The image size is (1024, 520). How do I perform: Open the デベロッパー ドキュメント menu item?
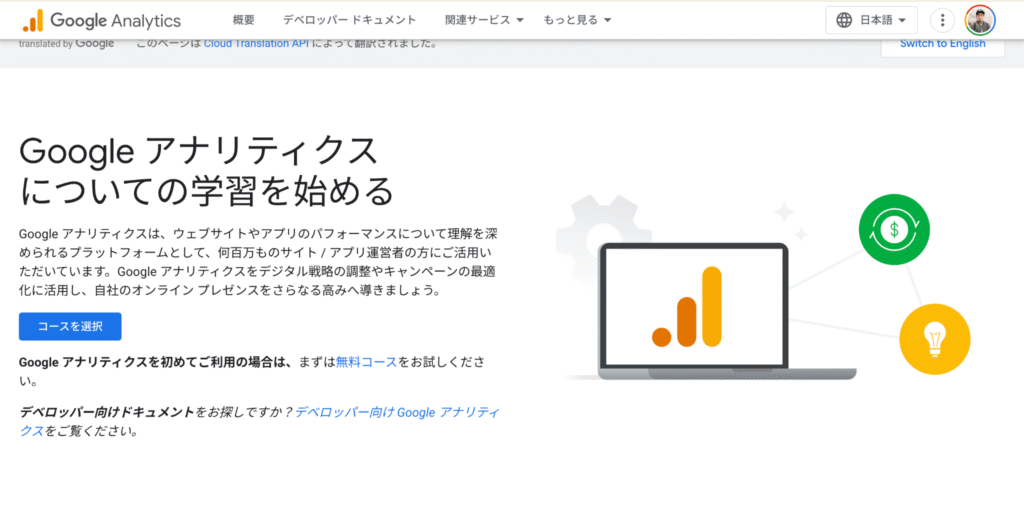[x=349, y=20]
